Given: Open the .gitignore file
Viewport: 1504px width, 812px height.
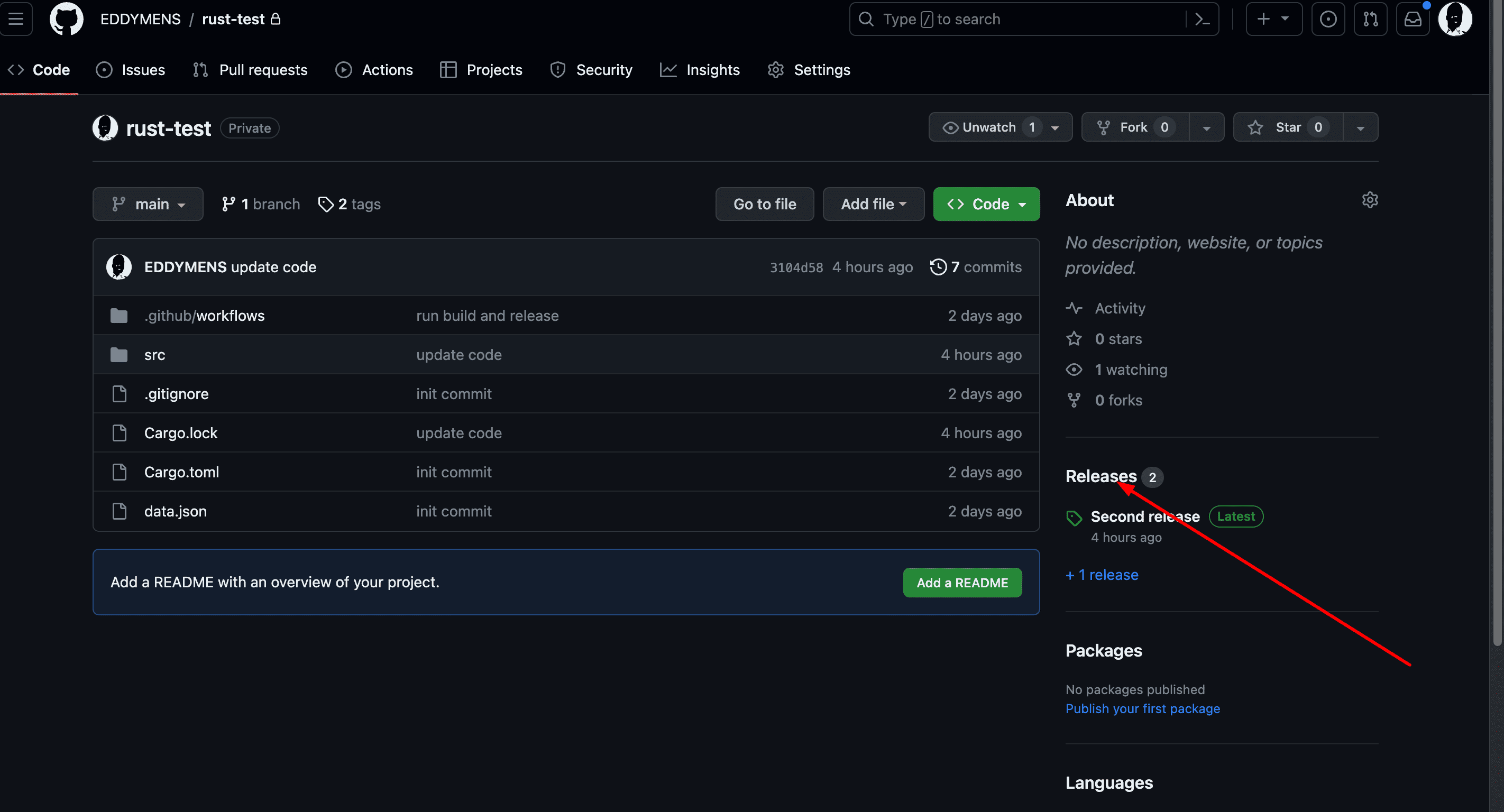Looking at the screenshot, I should [176, 394].
